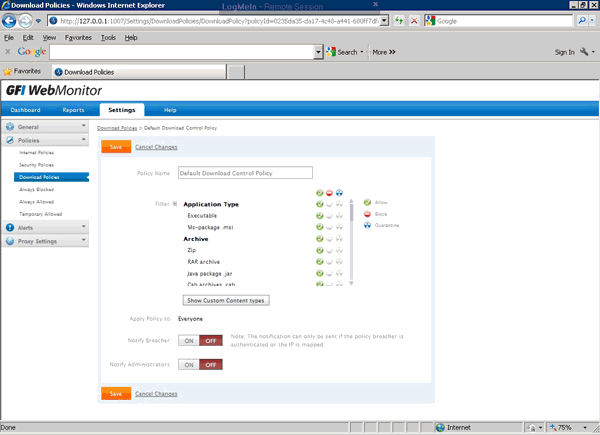Set Application Type to Allow
The image size is (600, 435).
(x=320, y=204)
